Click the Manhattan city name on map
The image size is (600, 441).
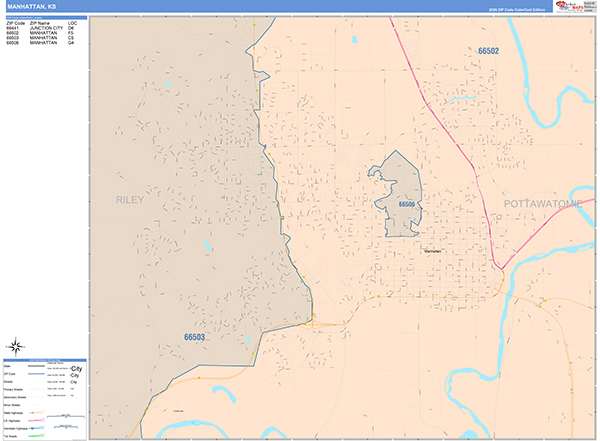(x=432, y=251)
